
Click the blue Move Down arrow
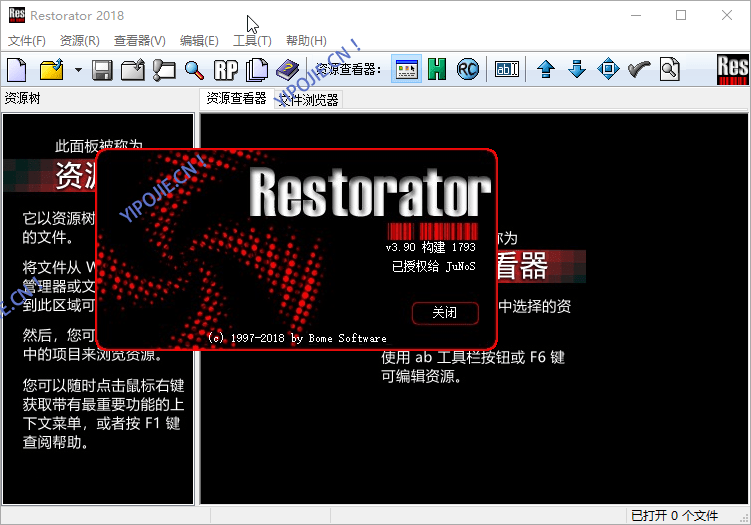point(576,70)
